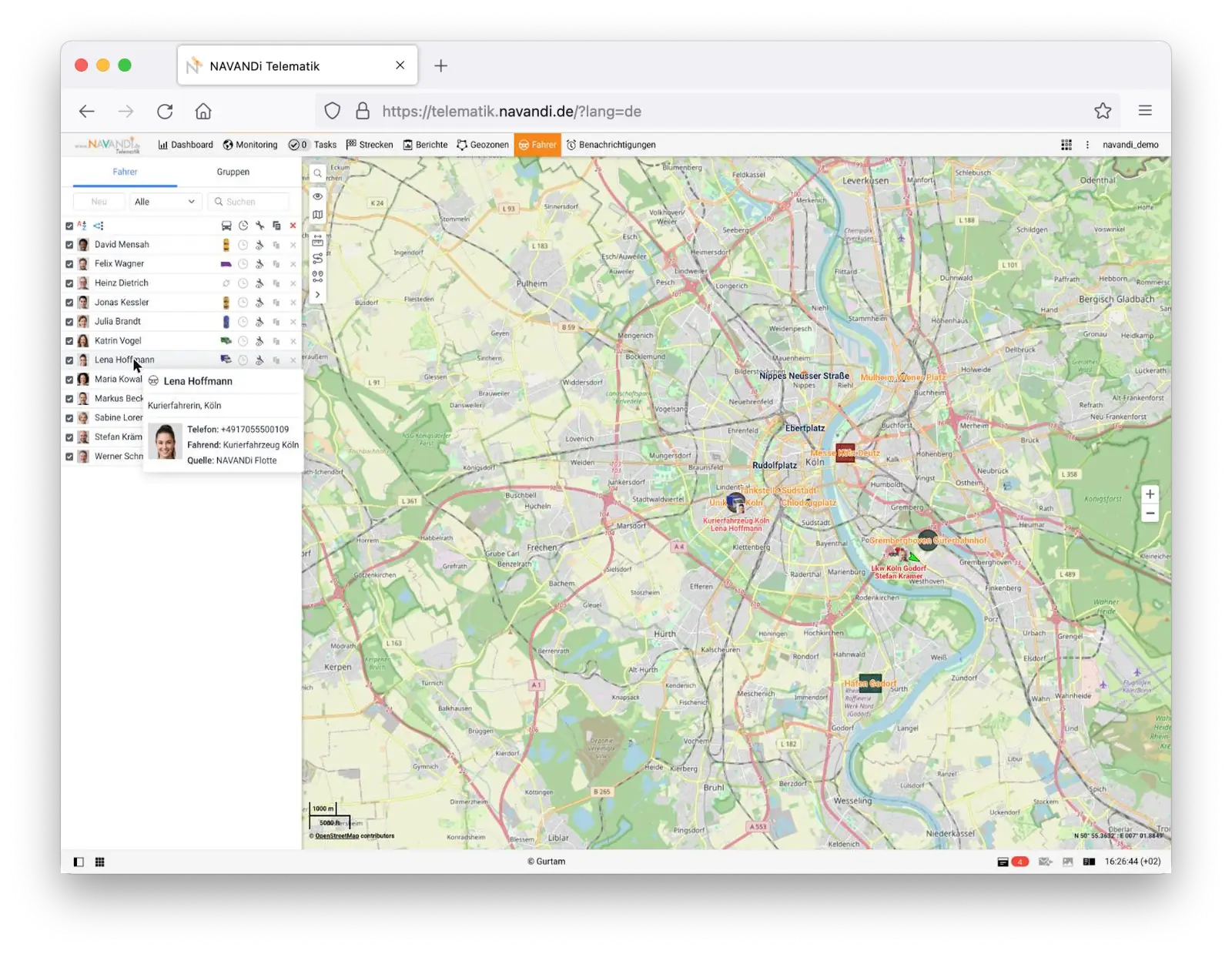Image resolution: width=1232 pixels, height=954 pixels.
Task: Click the copy icon in list header
Action: pos(276,226)
